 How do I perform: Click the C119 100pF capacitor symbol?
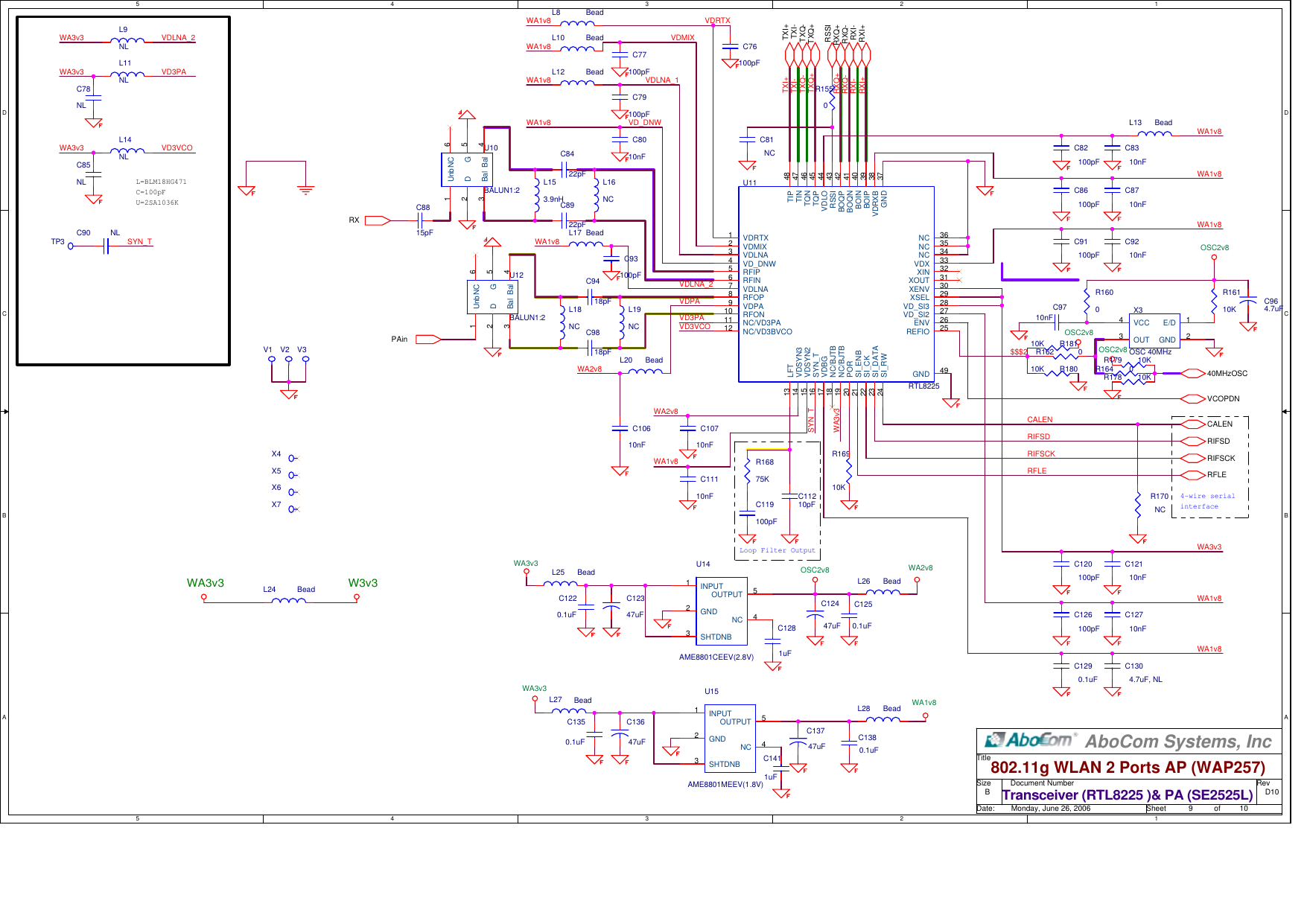tap(748, 514)
